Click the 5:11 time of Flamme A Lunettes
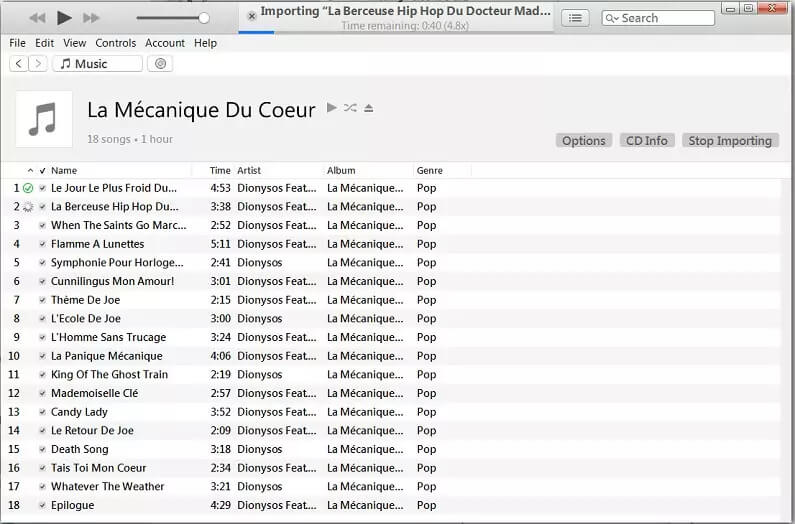Viewport: 795px width, 524px height. 221,244
